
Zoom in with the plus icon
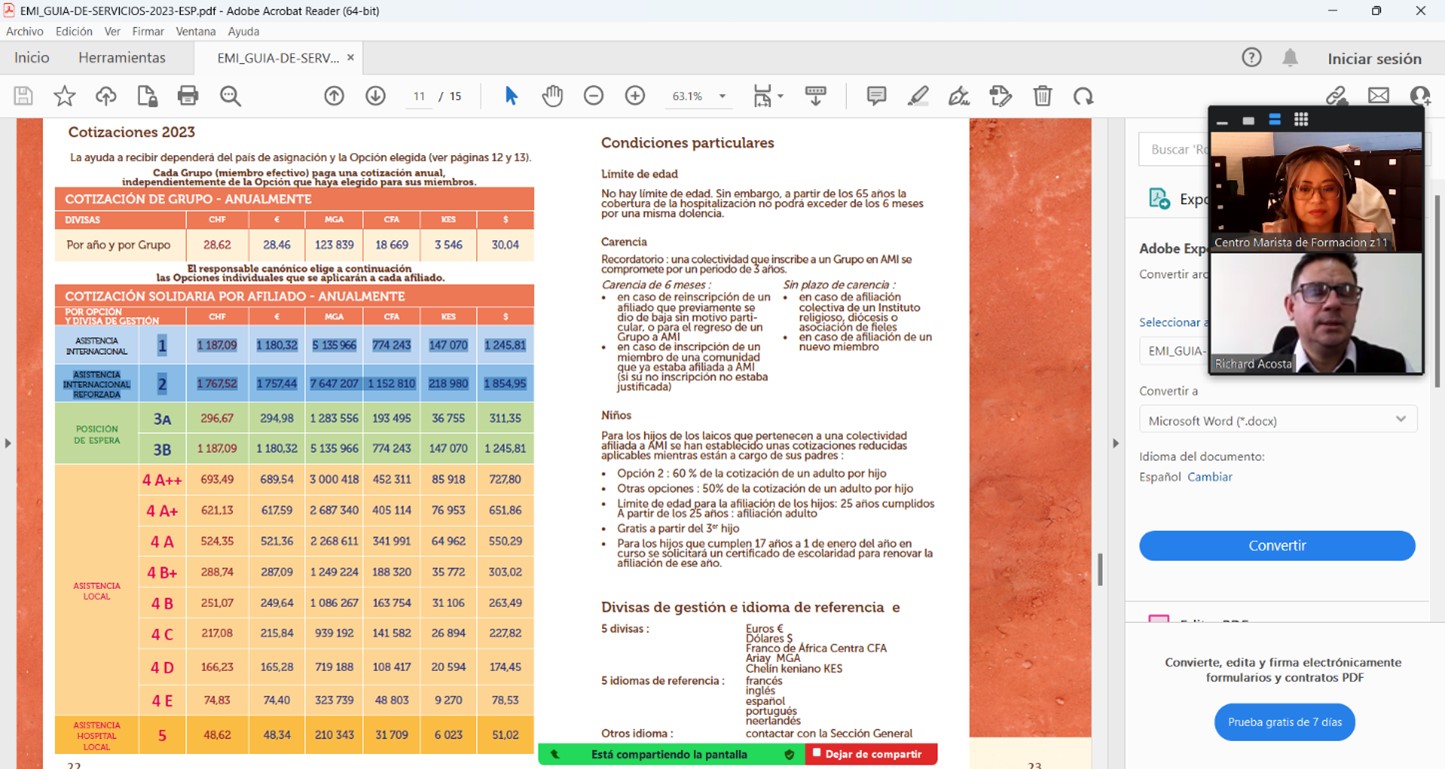coord(635,96)
